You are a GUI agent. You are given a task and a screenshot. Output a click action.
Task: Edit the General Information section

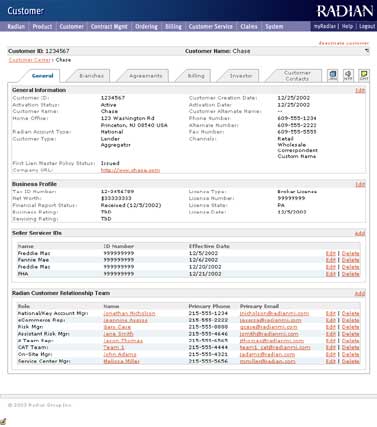[360, 90]
